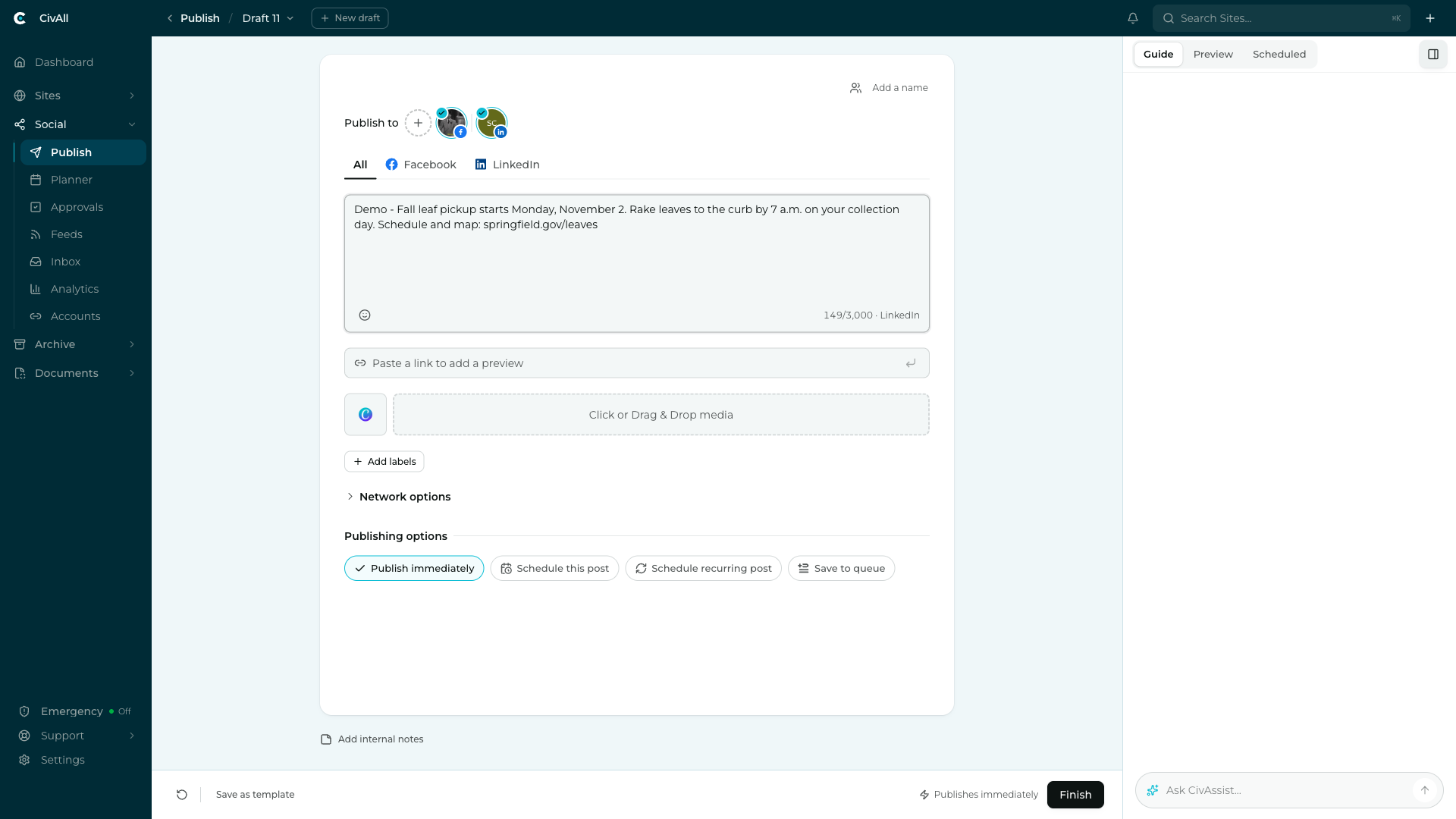Open the Dashboard from sidebar

76,62
